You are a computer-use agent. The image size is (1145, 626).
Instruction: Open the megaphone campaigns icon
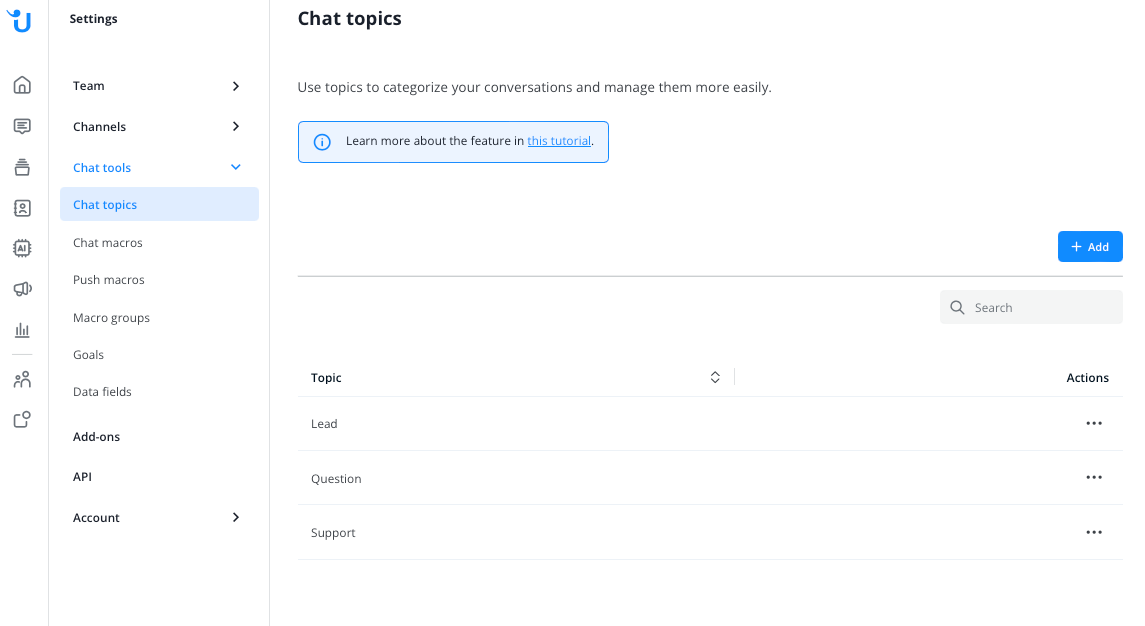22,289
